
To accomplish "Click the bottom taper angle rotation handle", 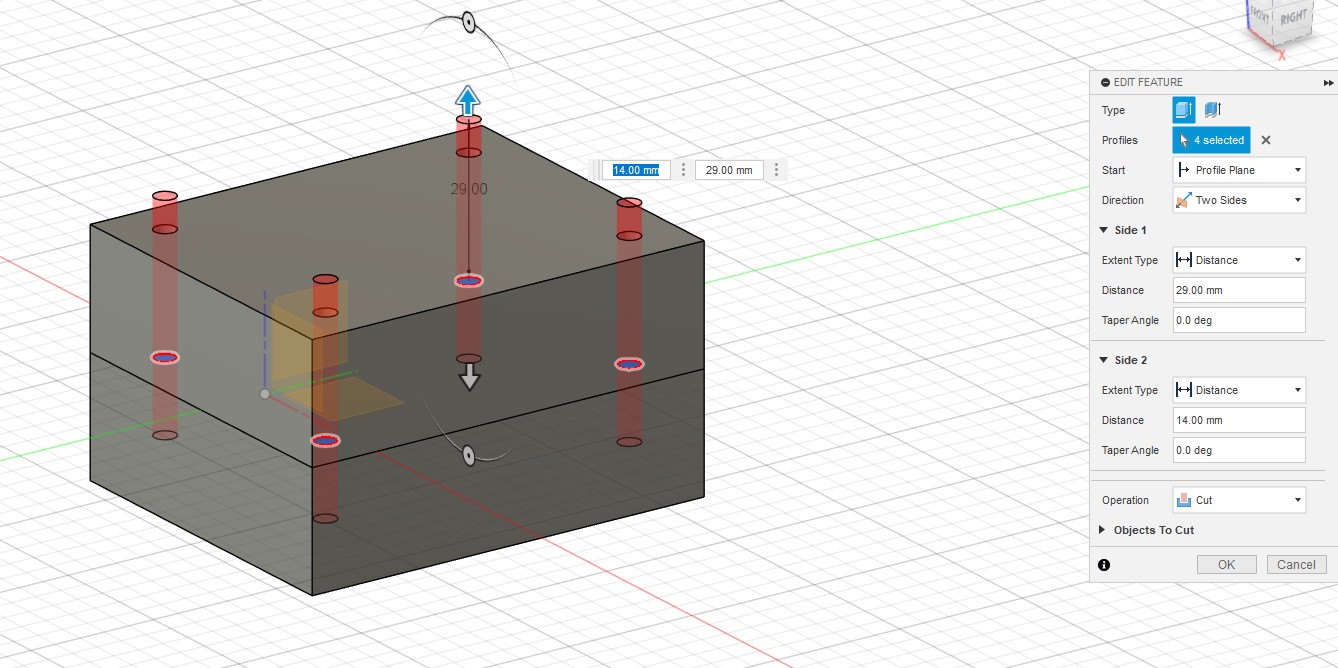I will pyautogui.click(x=468, y=455).
